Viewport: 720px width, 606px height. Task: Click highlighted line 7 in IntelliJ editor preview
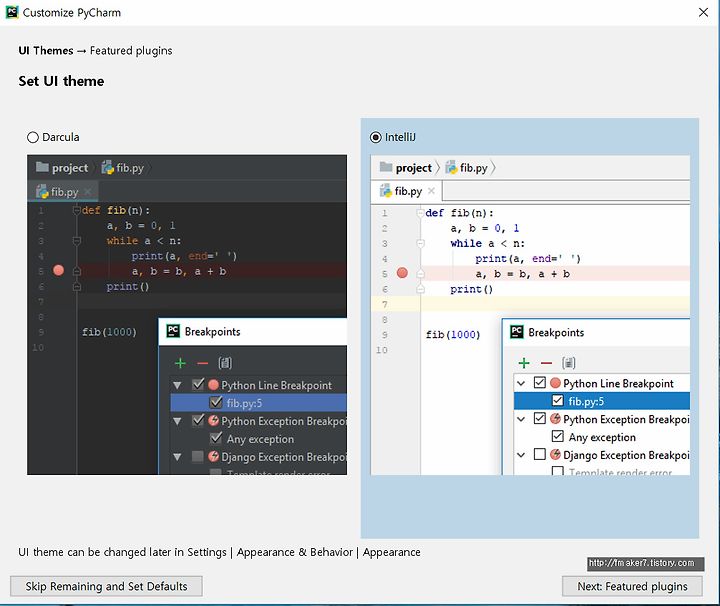point(530,304)
